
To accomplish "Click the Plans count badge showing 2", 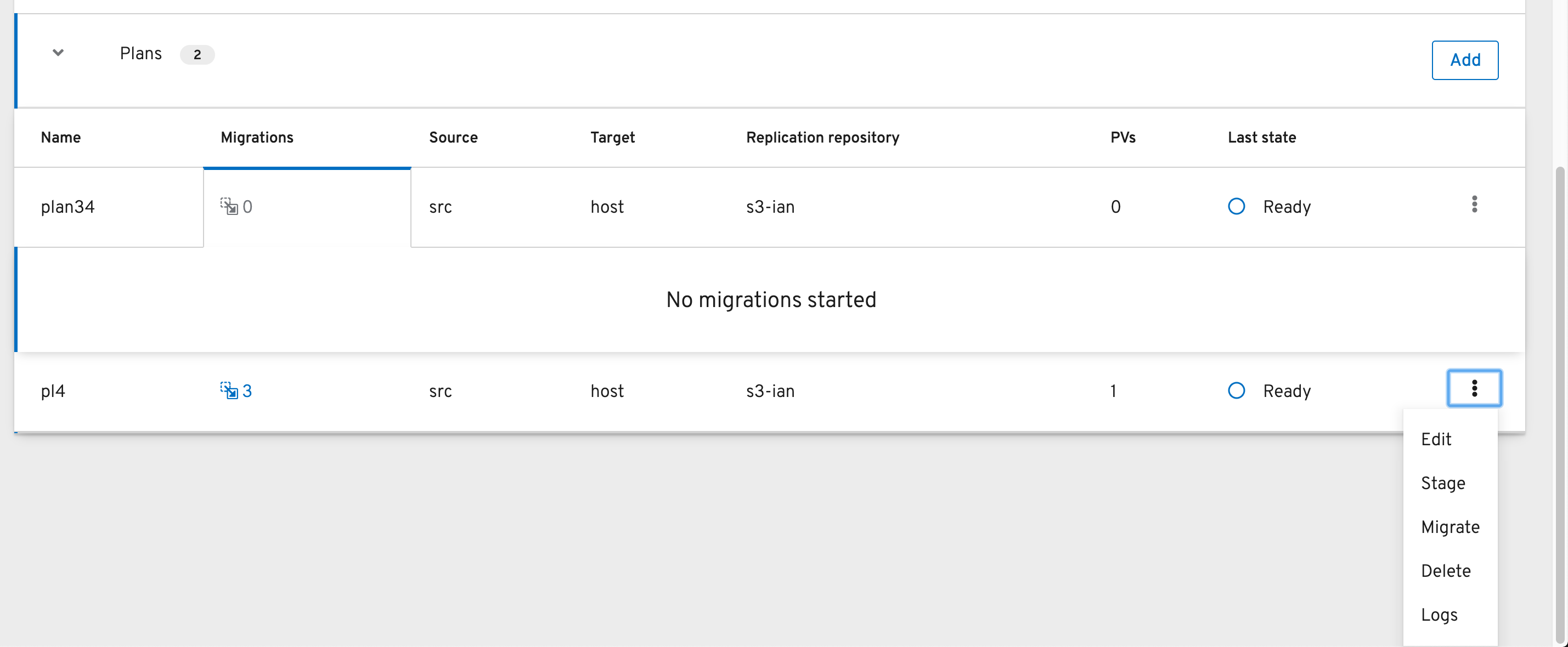I will tap(197, 55).
